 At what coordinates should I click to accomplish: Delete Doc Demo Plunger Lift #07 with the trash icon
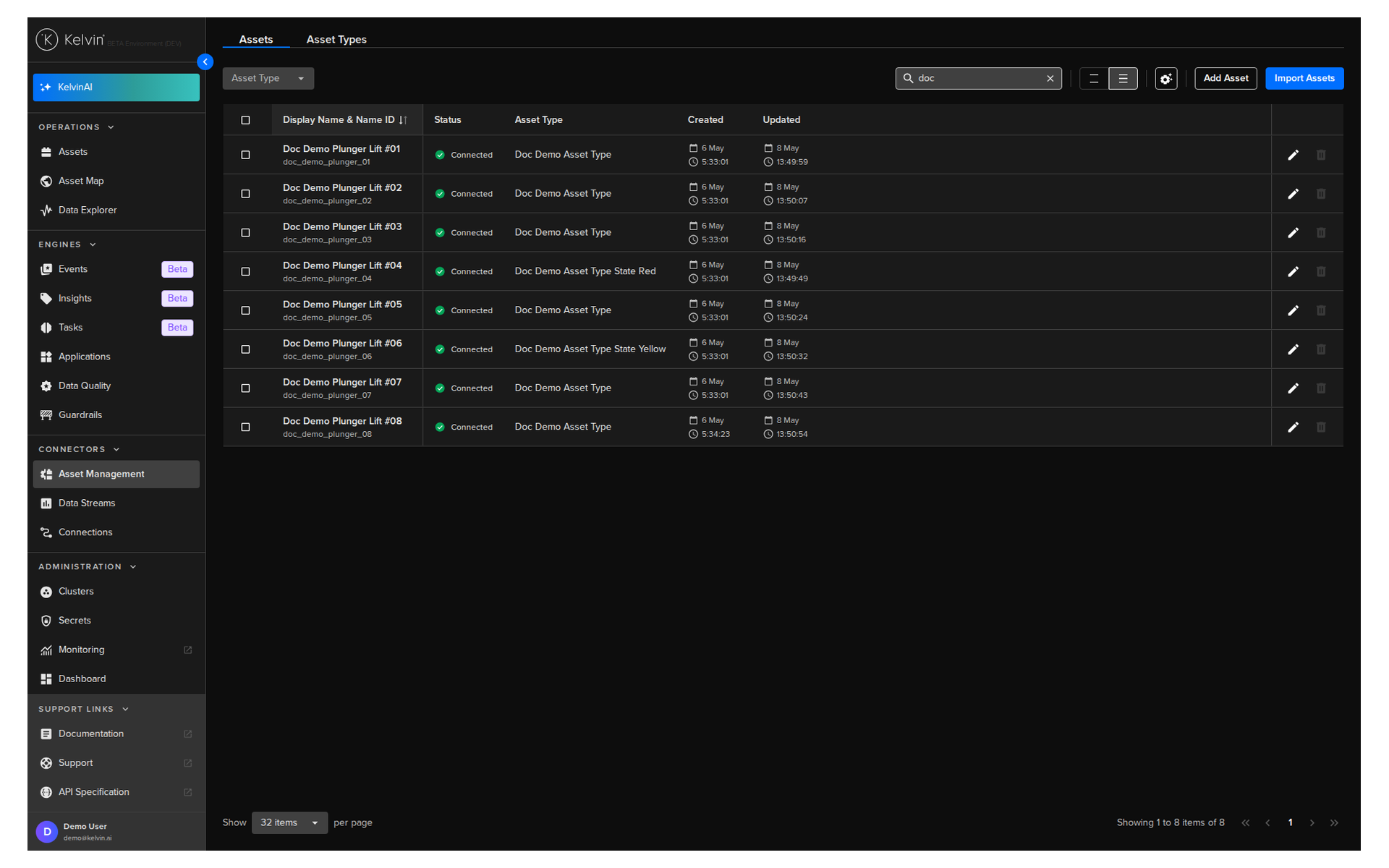(1321, 388)
